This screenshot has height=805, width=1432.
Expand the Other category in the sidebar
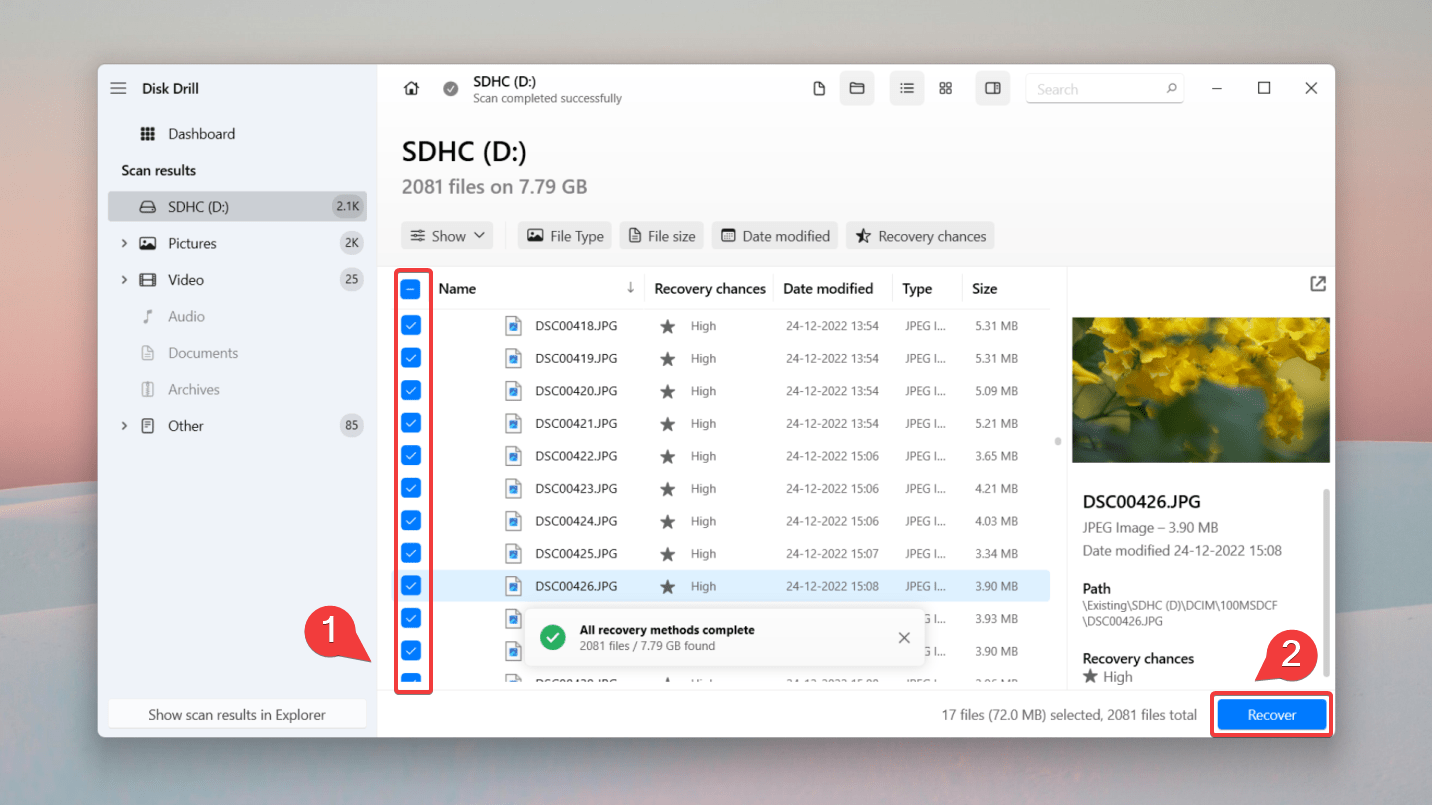click(x=124, y=425)
